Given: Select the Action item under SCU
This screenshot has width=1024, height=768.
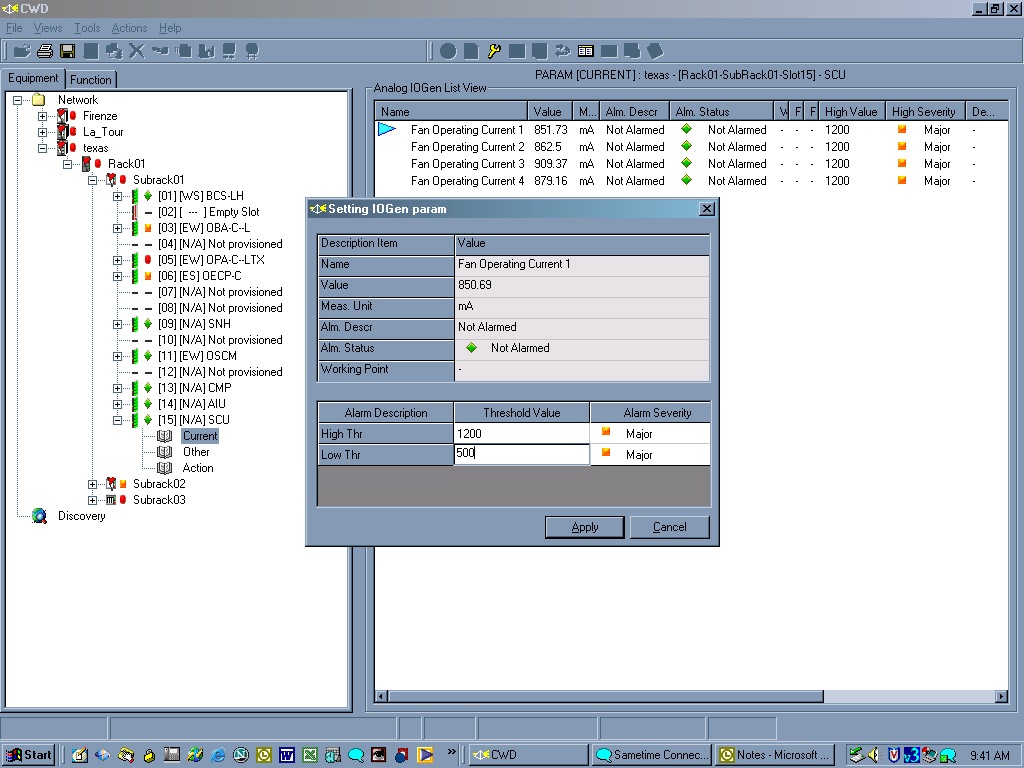Looking at the screenshot, I should coord(198,468).
